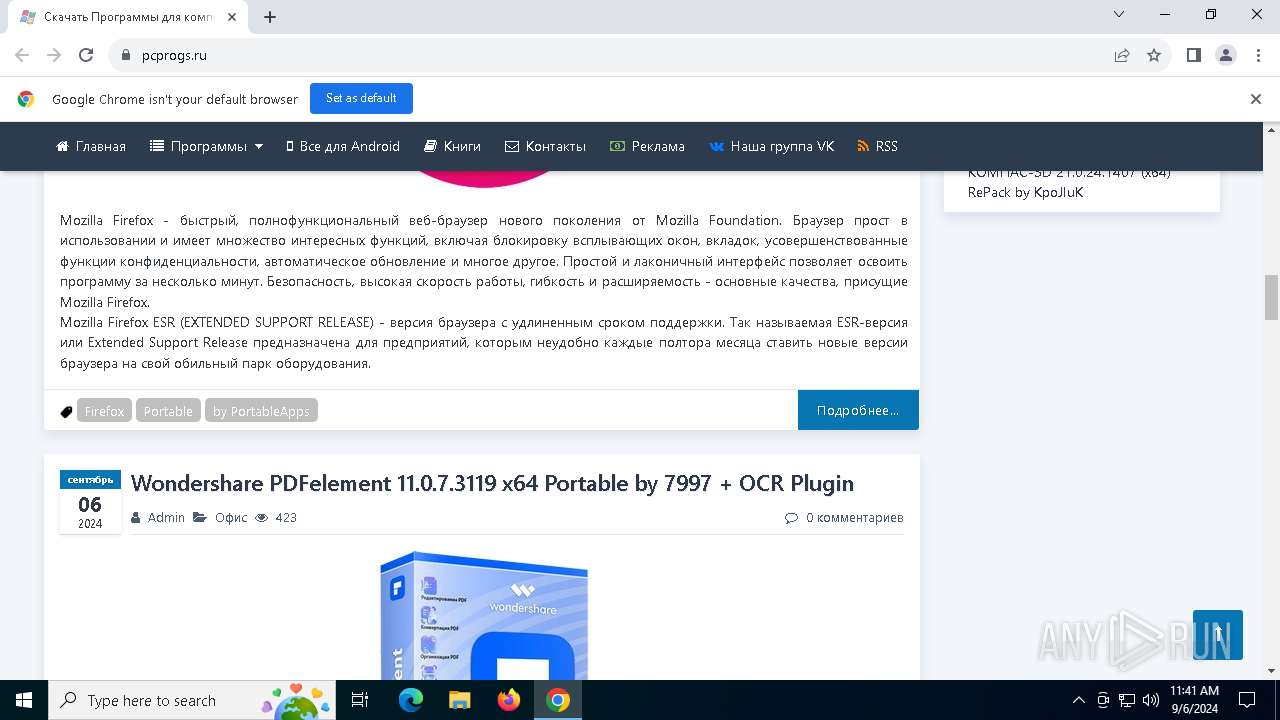Image resolution: width=1280 pixels, height=720 pixels.
Task: Click Подробнее button for Firefox article
Action: tap(858, 410)
